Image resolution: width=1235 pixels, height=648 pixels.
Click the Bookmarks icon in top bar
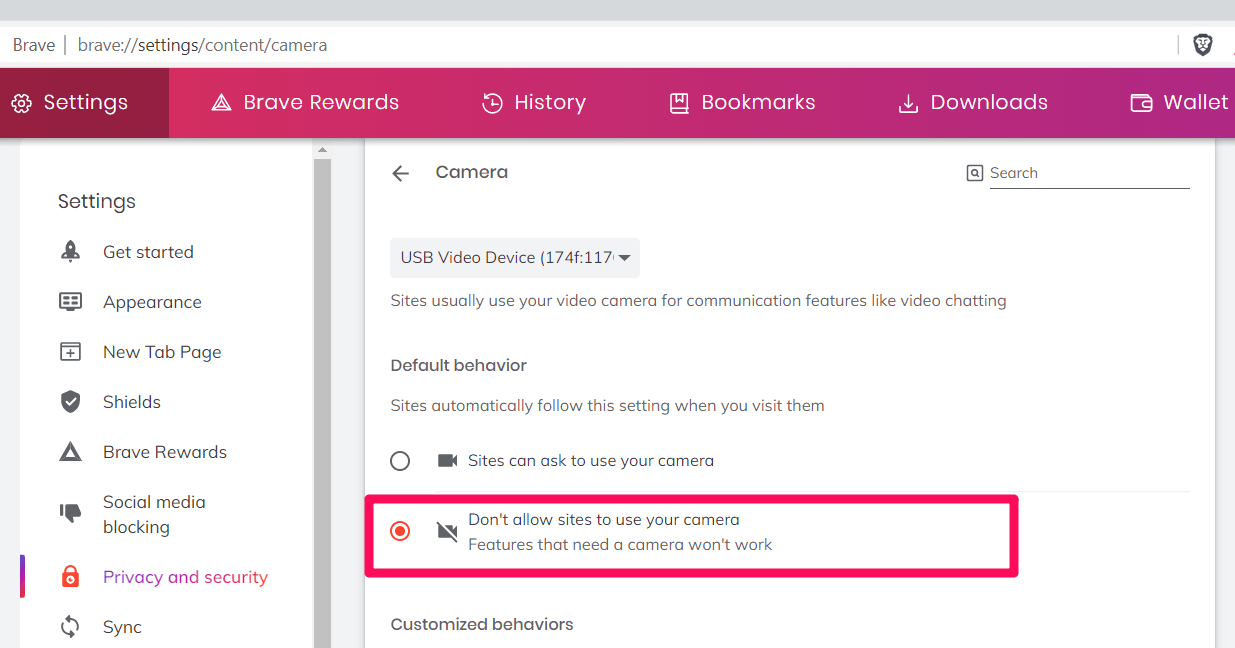pos(679,103)
